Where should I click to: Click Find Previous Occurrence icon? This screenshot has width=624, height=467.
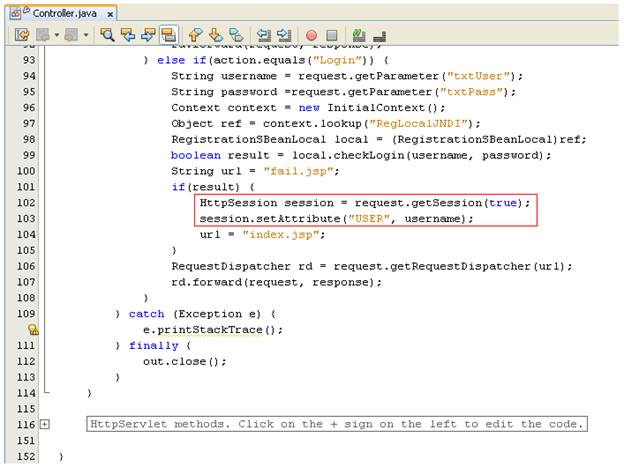pyautogui.click(x=128, y=35)
